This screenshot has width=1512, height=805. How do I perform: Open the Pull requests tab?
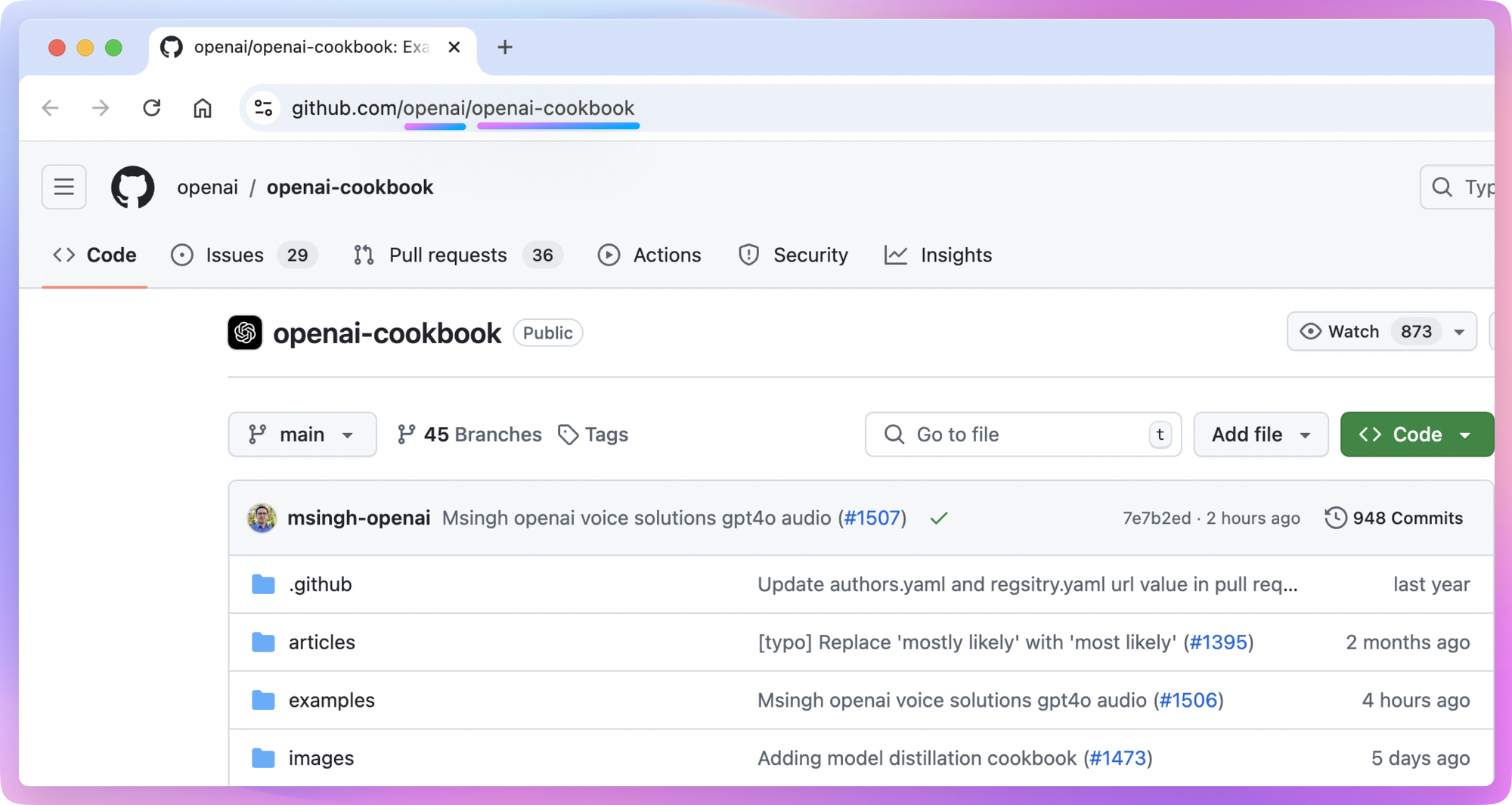pyautogui.click(x=457, y=255)
